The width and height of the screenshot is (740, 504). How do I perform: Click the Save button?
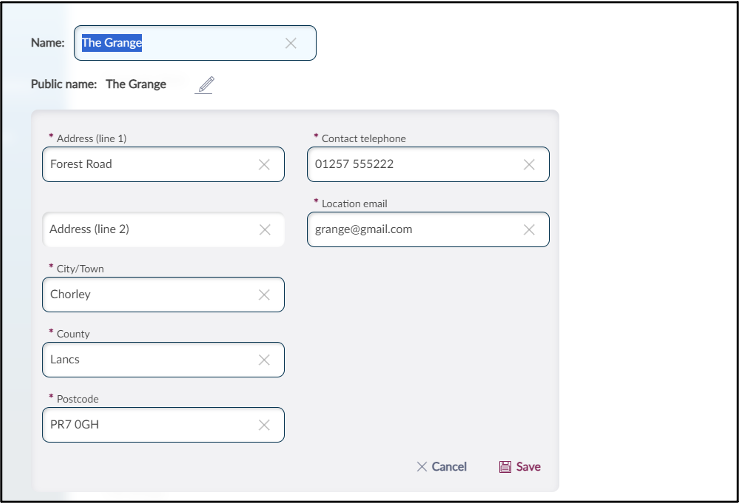520,467
